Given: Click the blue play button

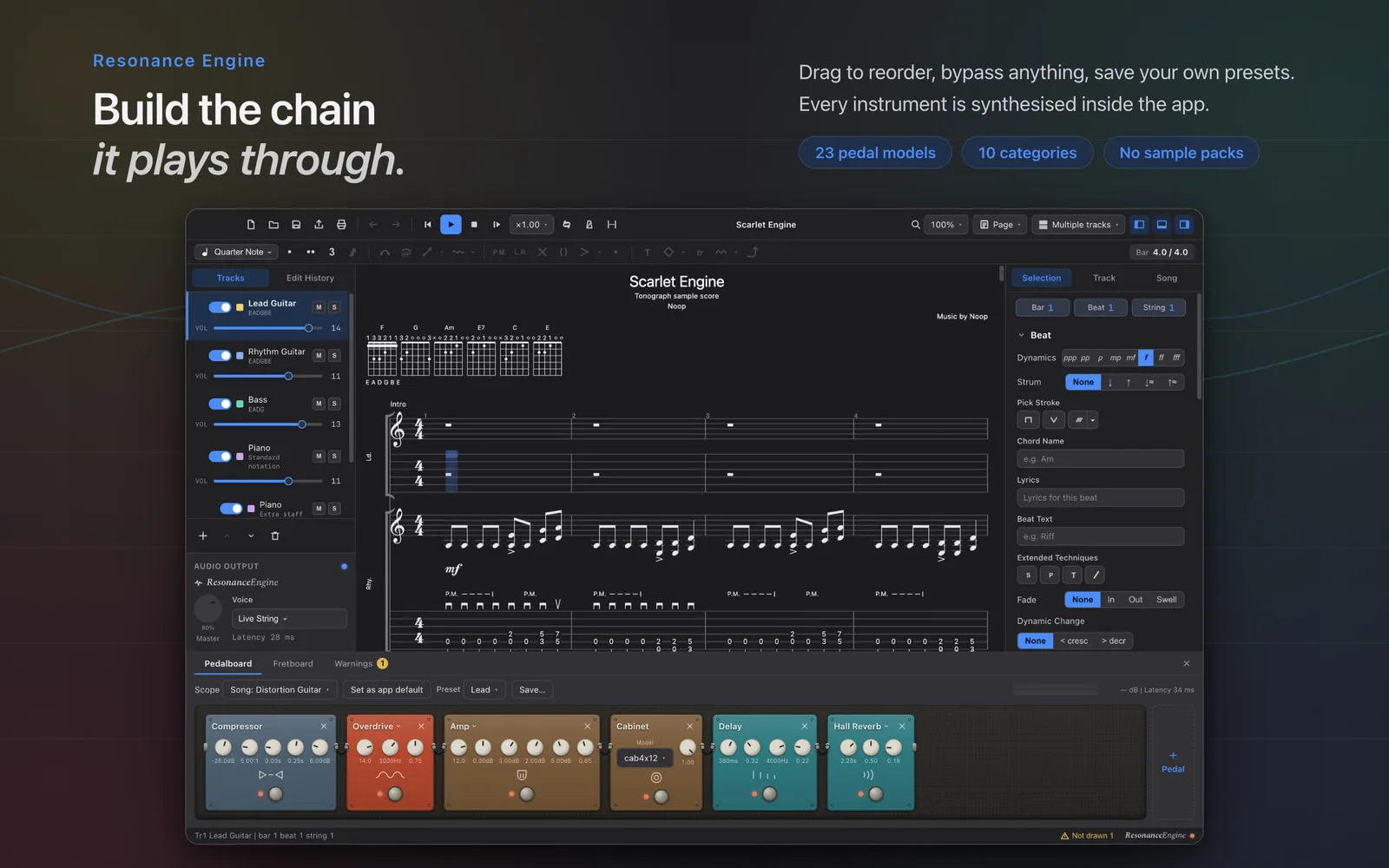Looking at the screenshot, I should pos(451,225).
